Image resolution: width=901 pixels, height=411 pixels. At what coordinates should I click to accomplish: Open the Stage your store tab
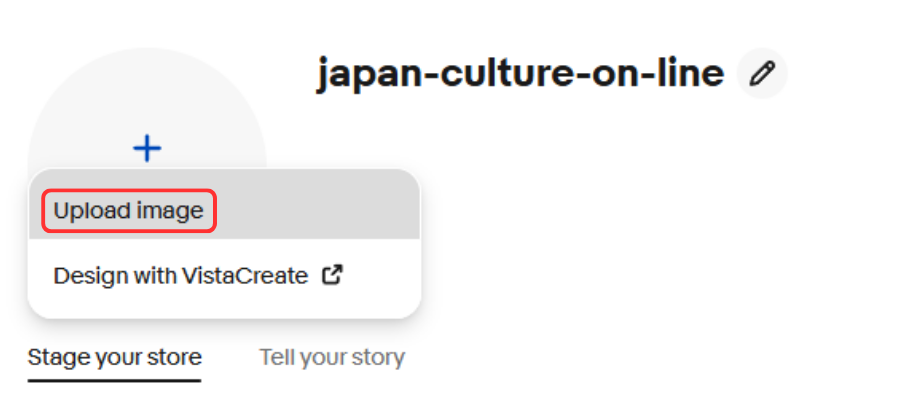tap(115, 357)
